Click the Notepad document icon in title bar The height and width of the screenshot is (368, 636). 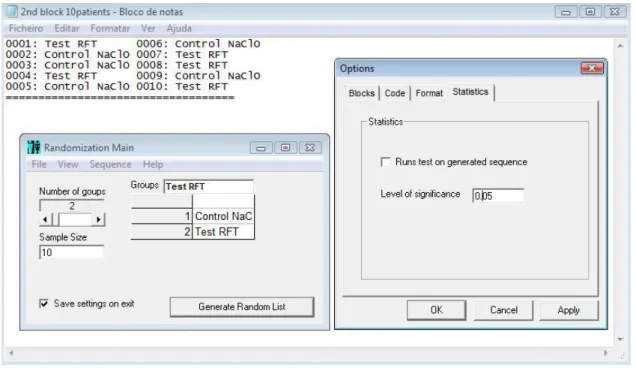(x=12, y=11)
